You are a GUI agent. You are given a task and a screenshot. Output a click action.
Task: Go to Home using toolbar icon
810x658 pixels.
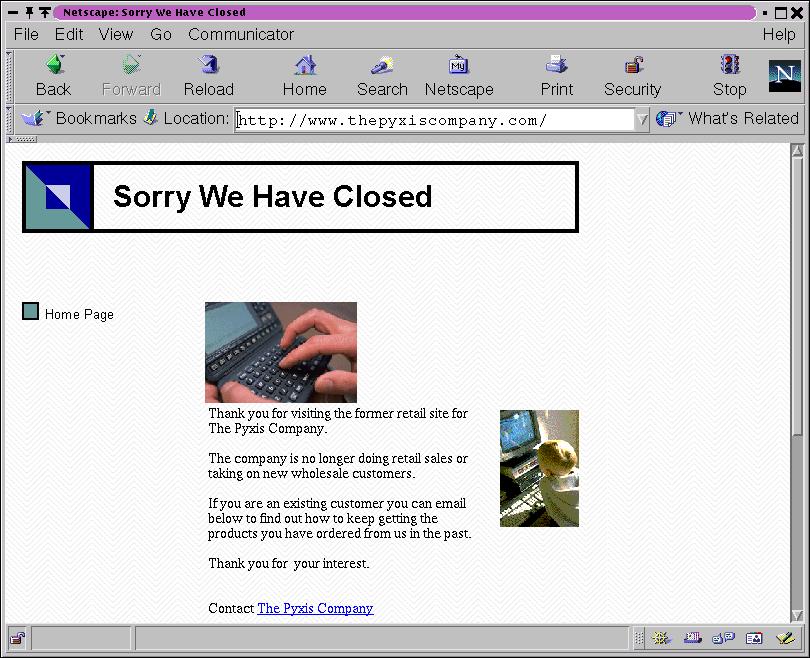point(304,76)
